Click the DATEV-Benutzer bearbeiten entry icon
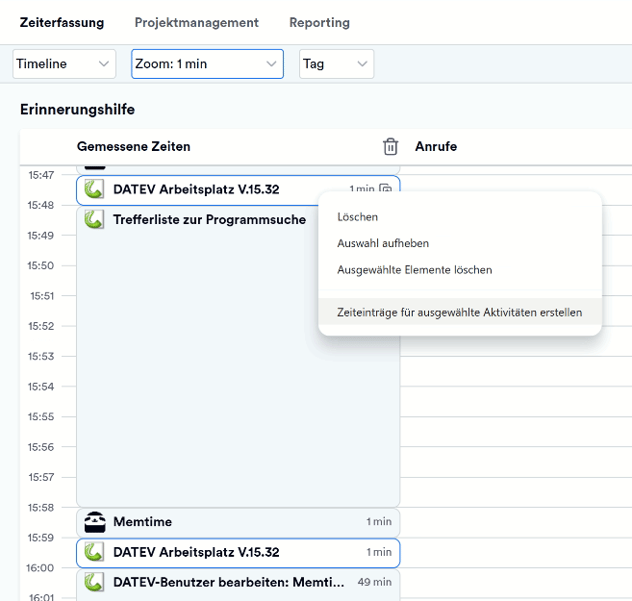The image size is (632, 601). 95,582
